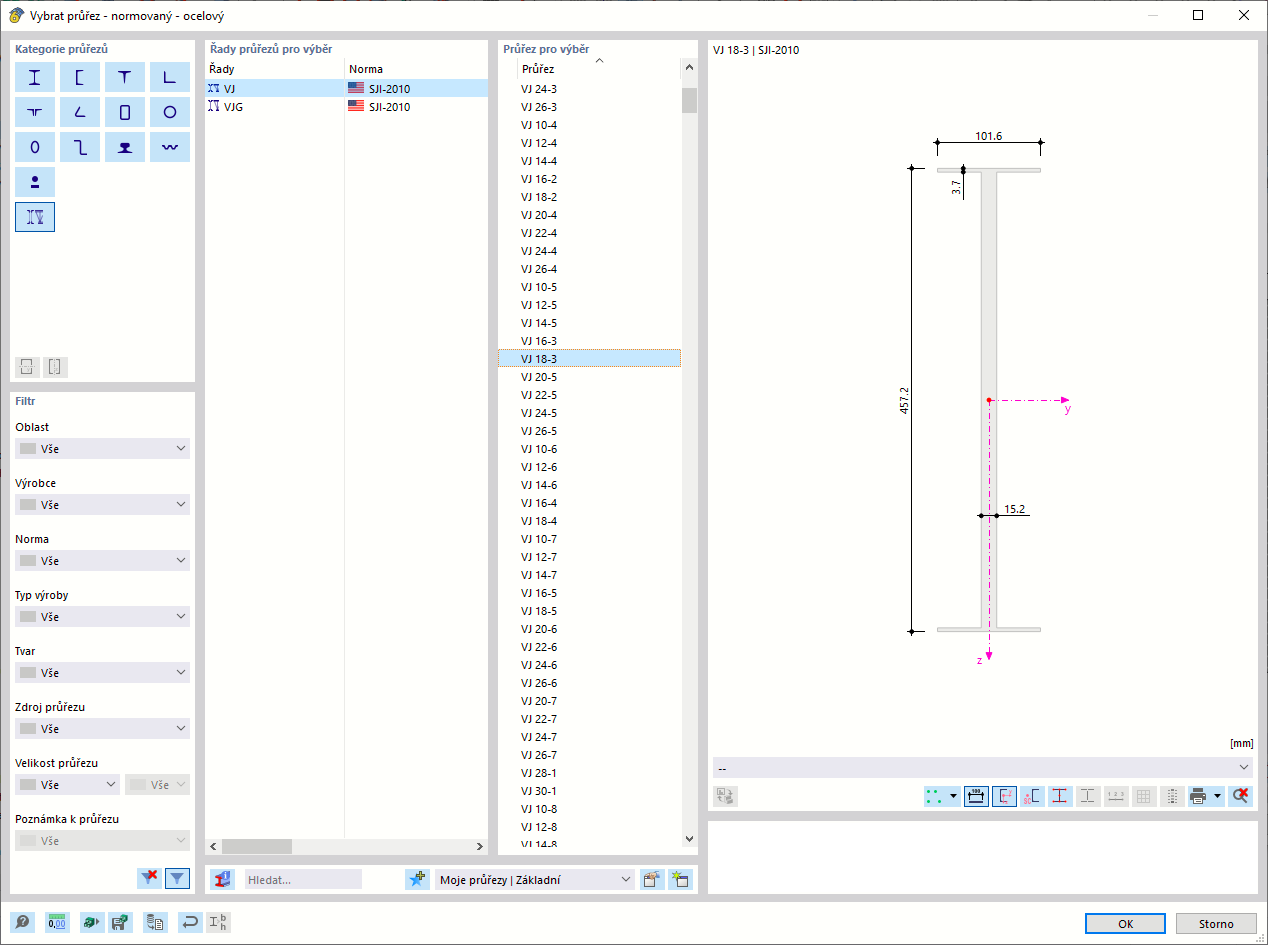
Task: Select the Z-section category icon
Action: pyautogui.click(x=80, y=147)
